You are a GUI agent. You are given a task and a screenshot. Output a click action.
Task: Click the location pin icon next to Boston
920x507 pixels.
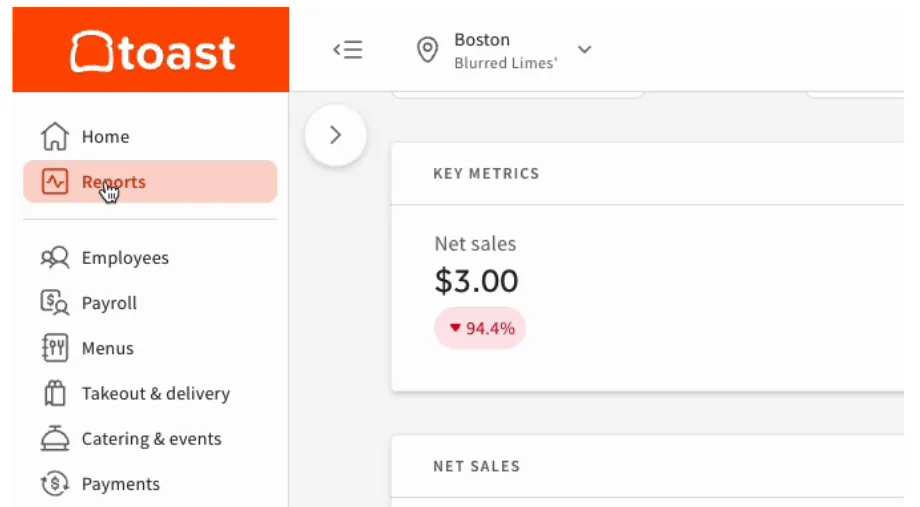coord(427,50)
